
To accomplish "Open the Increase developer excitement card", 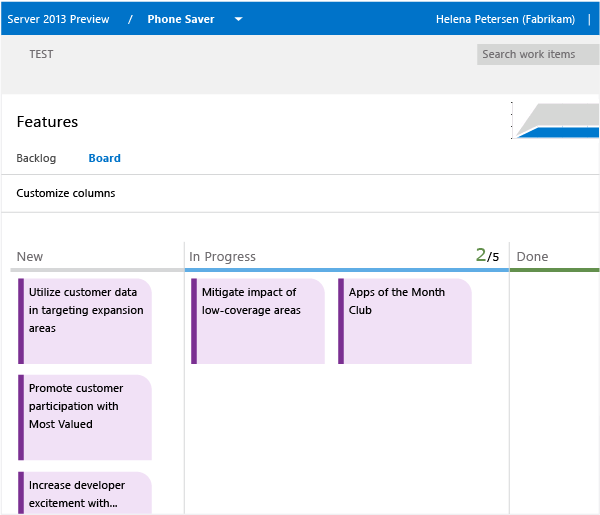I will (86, 493).
